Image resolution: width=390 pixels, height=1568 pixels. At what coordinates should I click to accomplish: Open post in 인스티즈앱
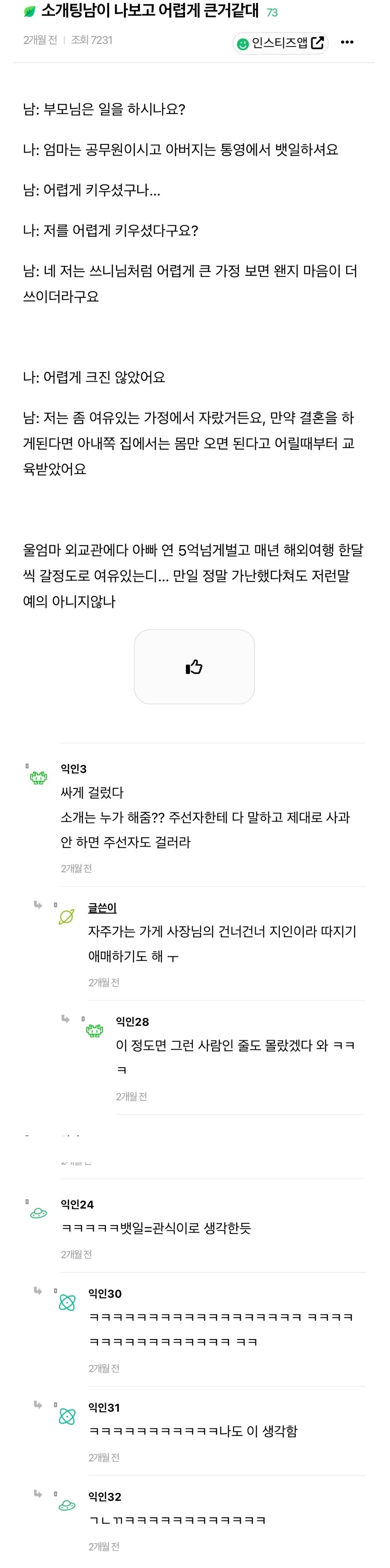pos(281,42)
